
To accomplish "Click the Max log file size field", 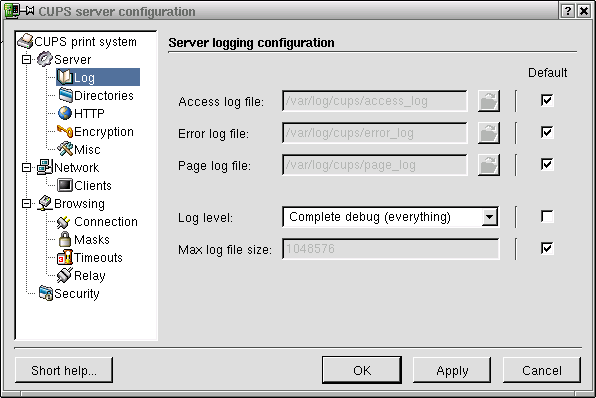I will [x=391, y=249].
